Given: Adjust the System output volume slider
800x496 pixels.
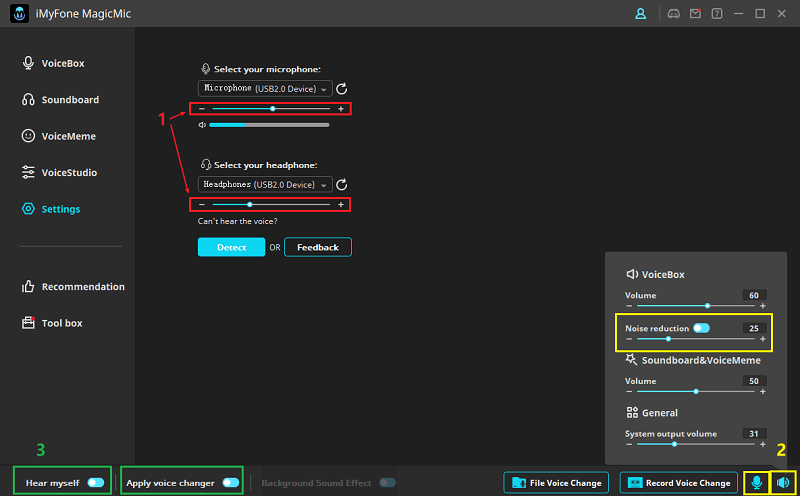Looking at the screenshot, I should click(x=696, y=444).
